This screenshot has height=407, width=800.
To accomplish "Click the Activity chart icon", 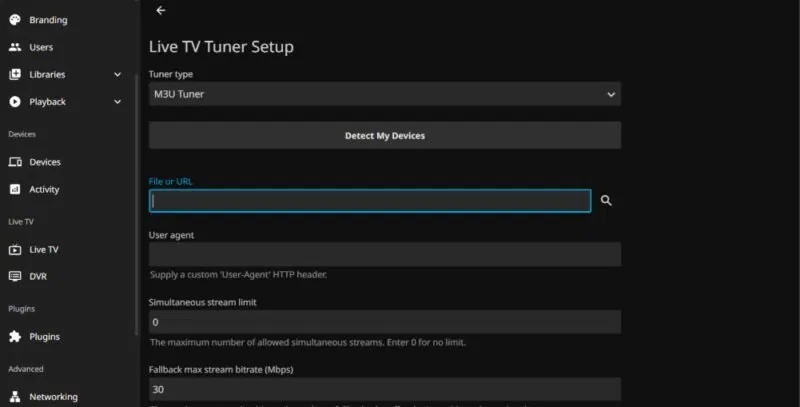I will pyautogui.click(x=15, y=189).
